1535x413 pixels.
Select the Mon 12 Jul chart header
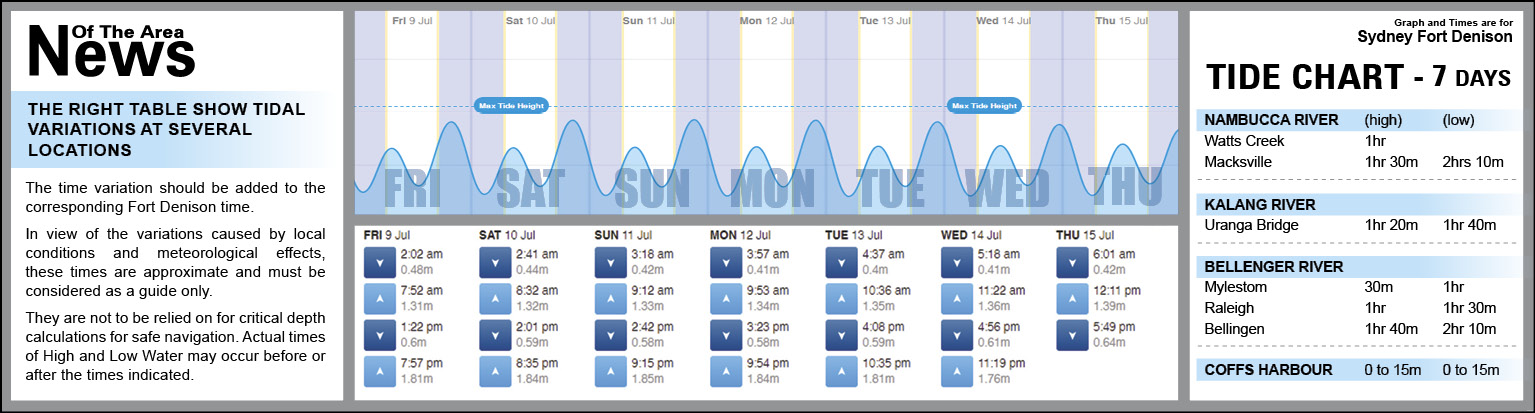coord(765,20)
